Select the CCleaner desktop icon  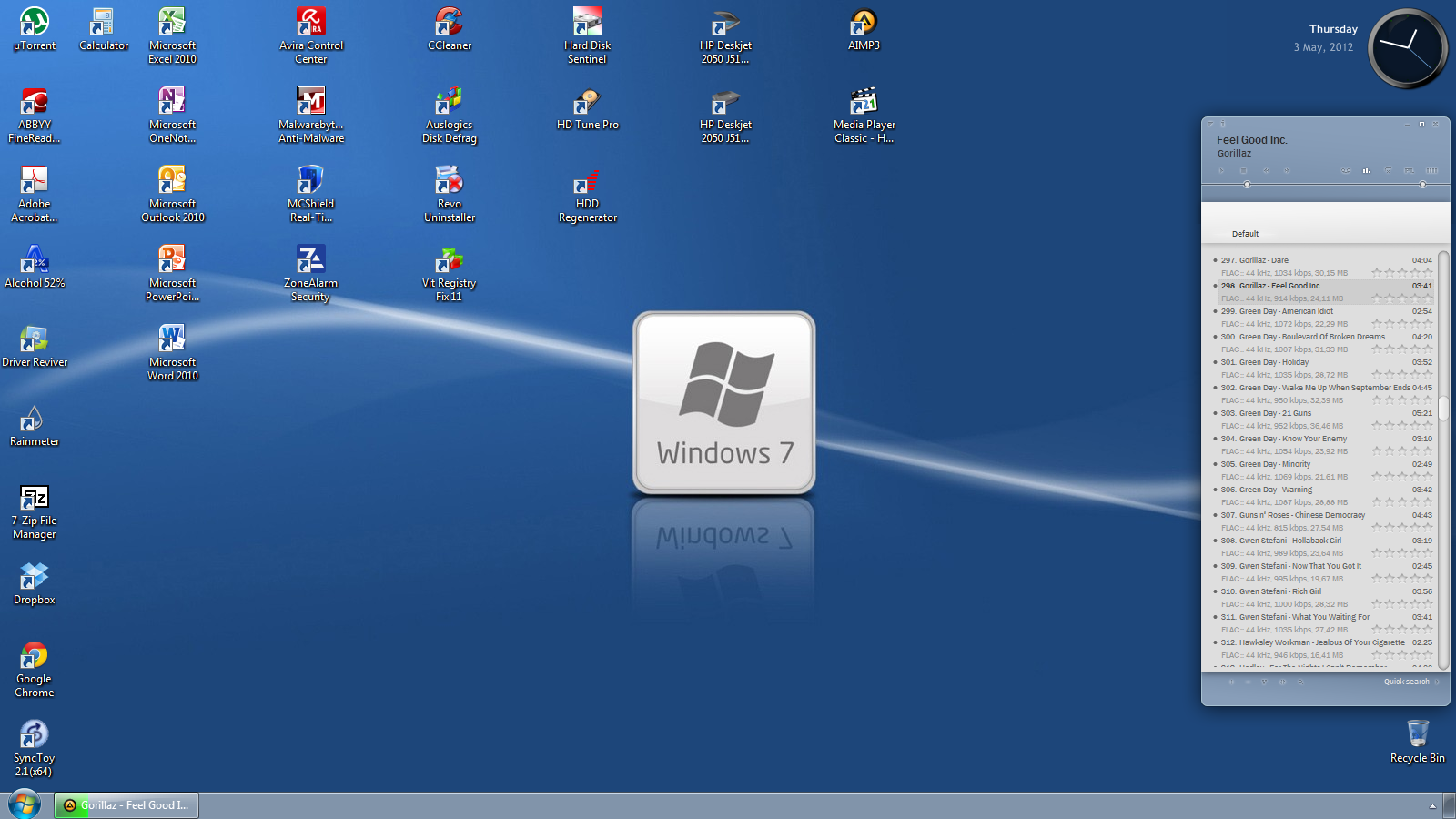pyautogui.click(x=450, y=29)
